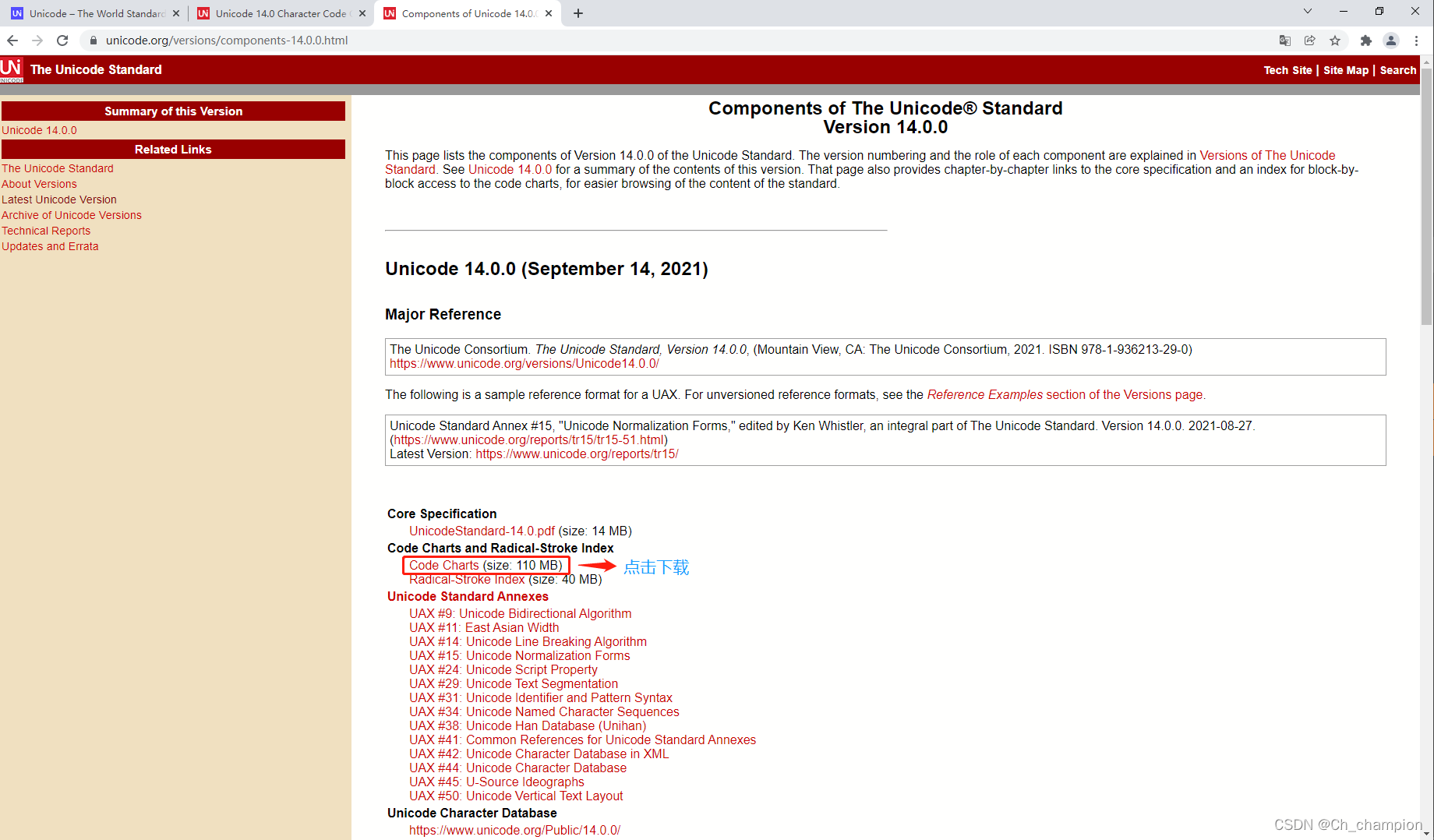Open sidebar link 'Archive of Unicode Versions'
This screenshot has width=1434, height=840.
click(x=72, y=215)
